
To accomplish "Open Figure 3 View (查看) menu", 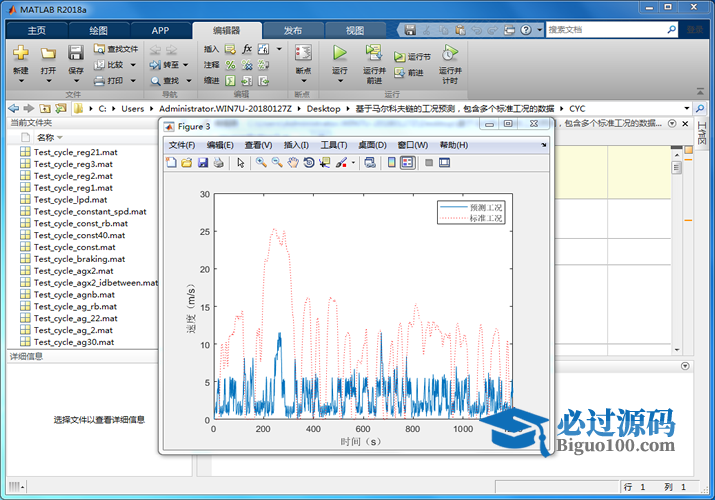I will (258, 145).
